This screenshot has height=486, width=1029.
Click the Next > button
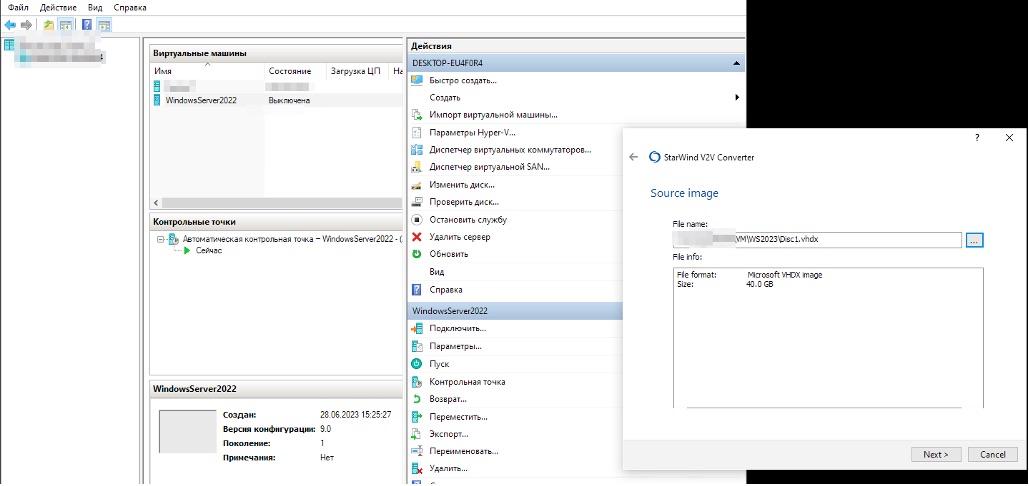[936, 454]
